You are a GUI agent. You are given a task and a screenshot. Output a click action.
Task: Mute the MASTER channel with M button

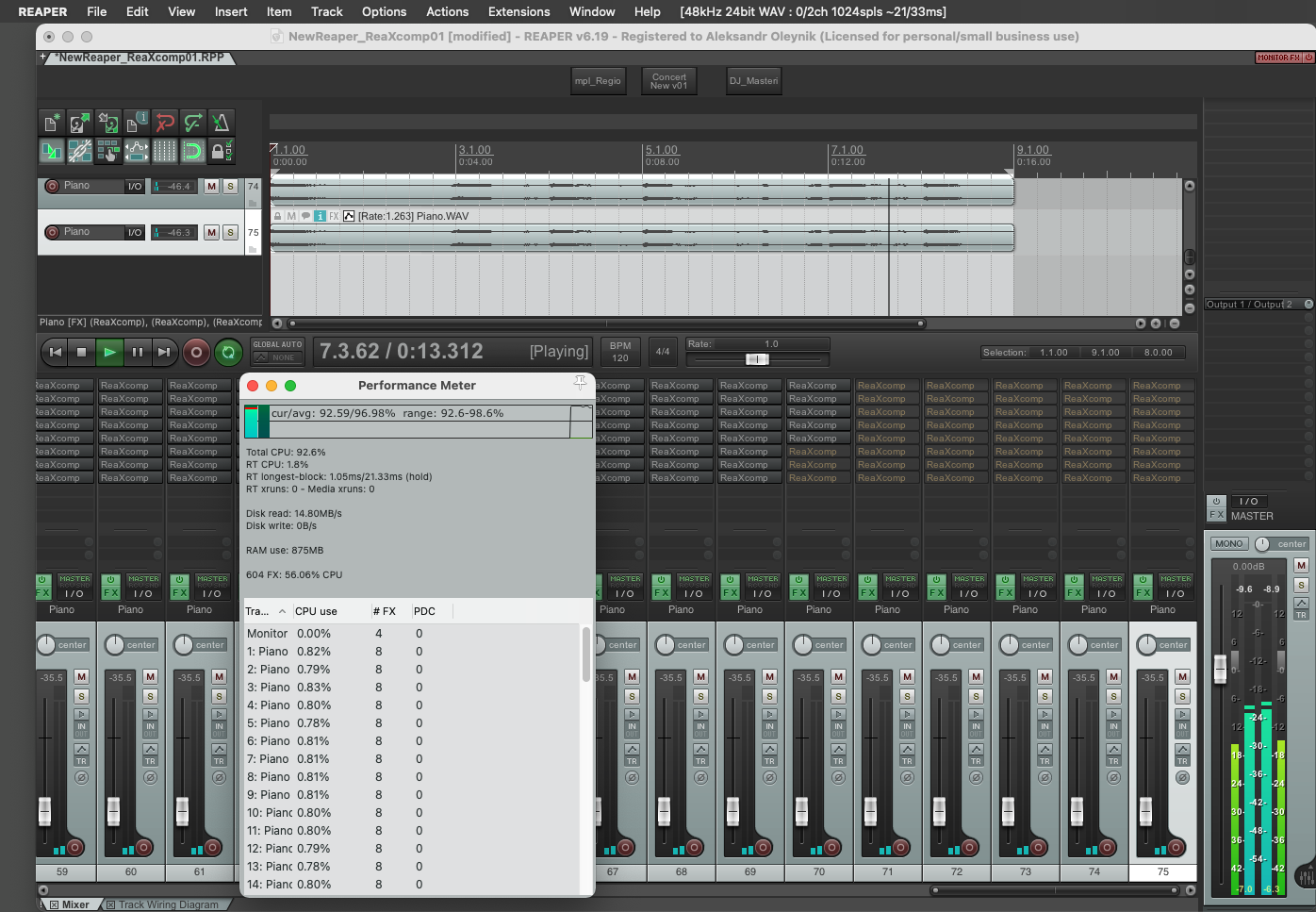pos(1301,566)
